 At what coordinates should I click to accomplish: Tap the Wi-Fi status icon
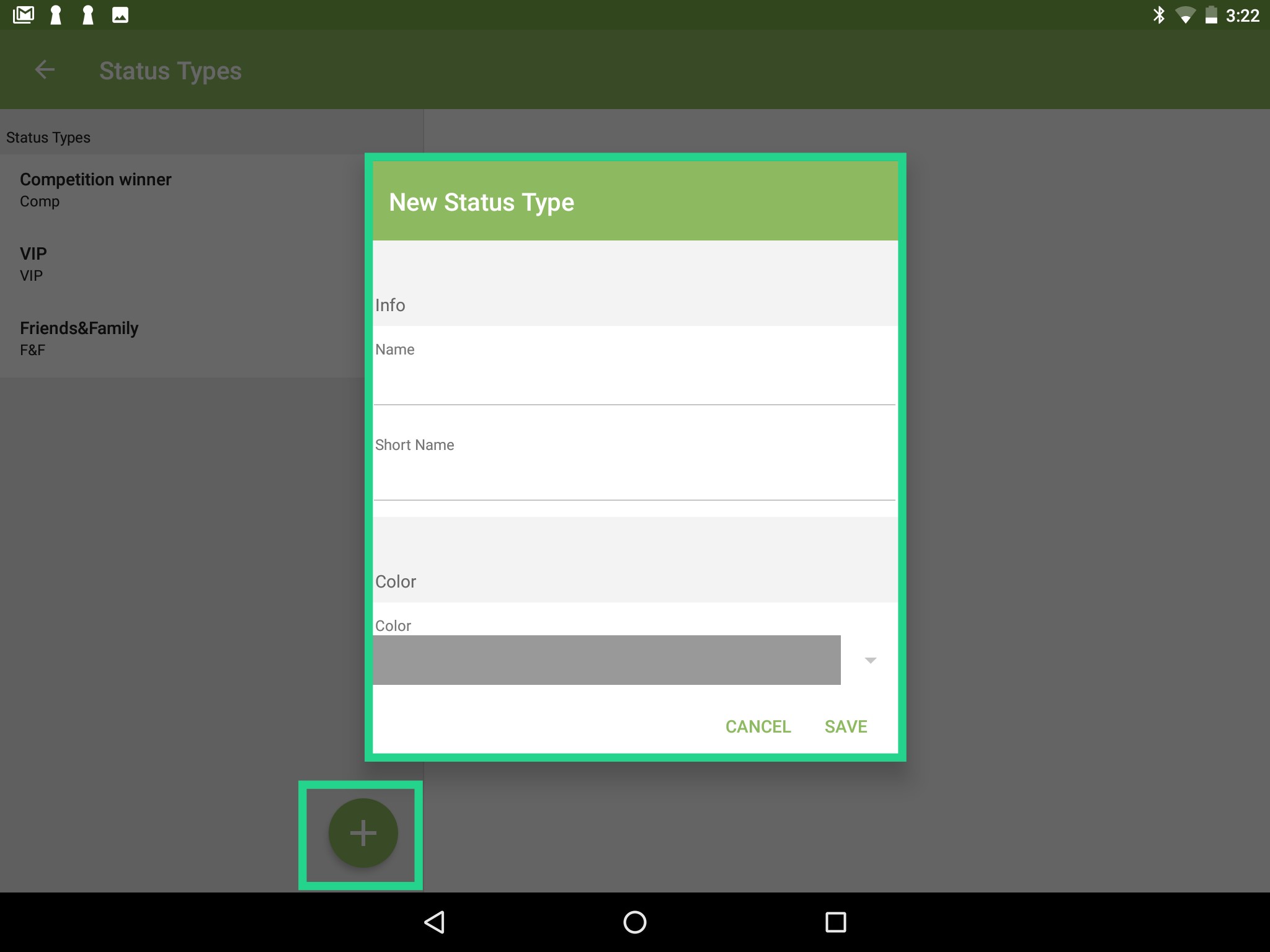1185,15
